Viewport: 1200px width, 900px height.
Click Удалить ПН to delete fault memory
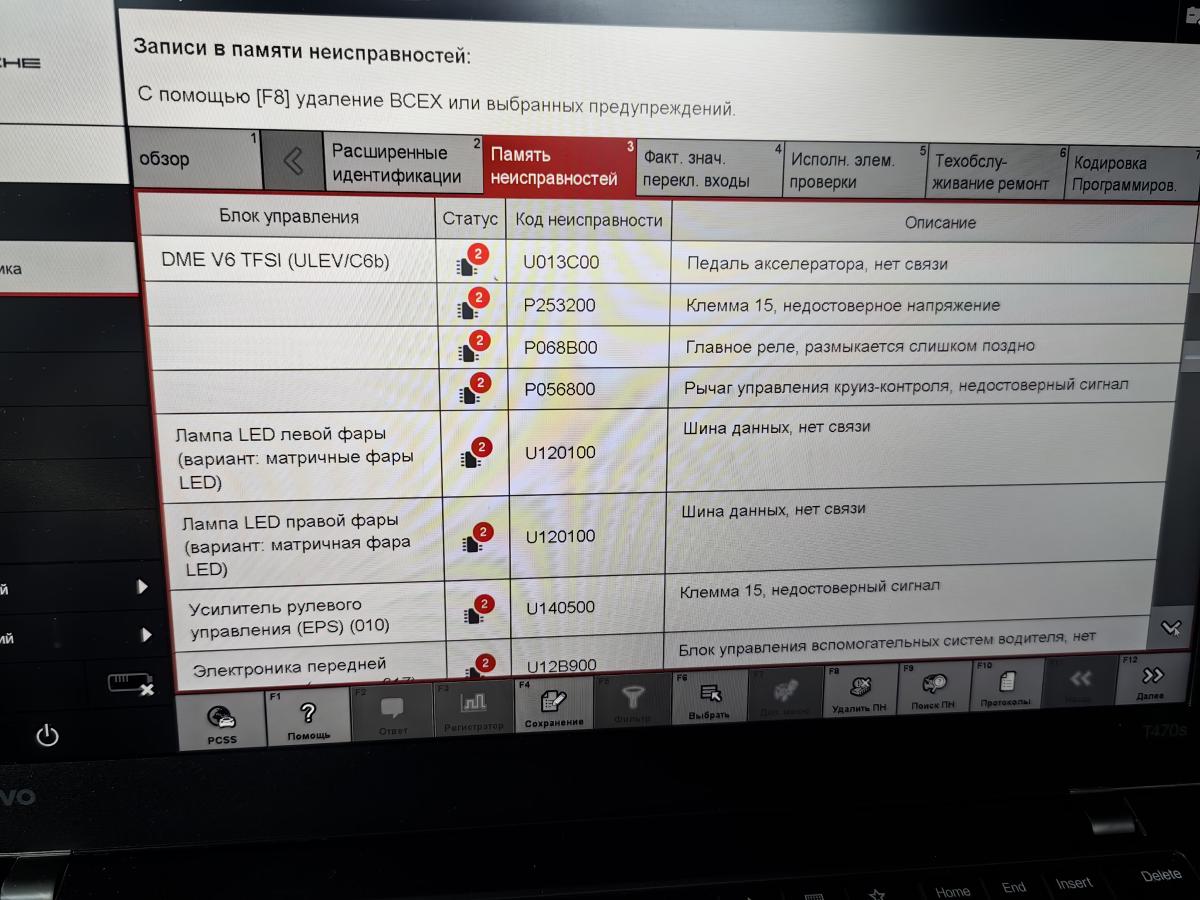[859, 693]
